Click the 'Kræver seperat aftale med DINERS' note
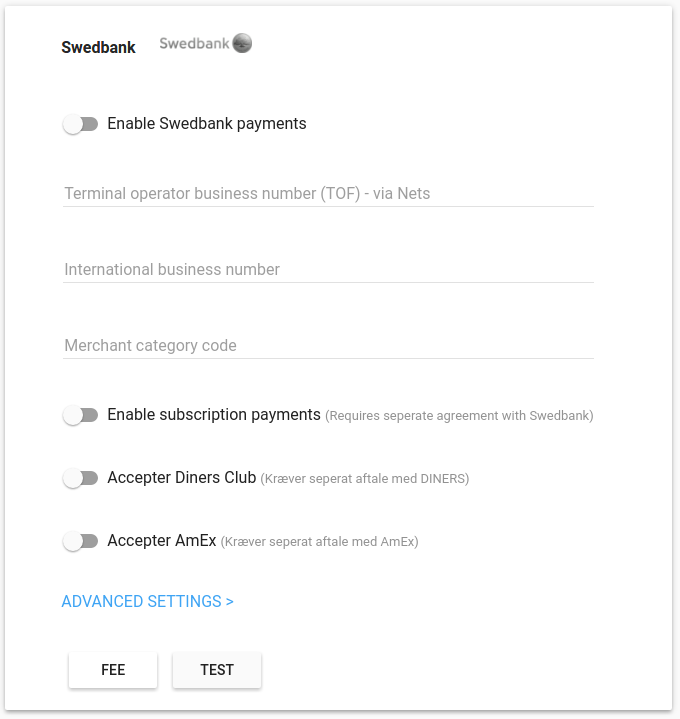This screenshot has height=719, width=680. coord(365,479)
